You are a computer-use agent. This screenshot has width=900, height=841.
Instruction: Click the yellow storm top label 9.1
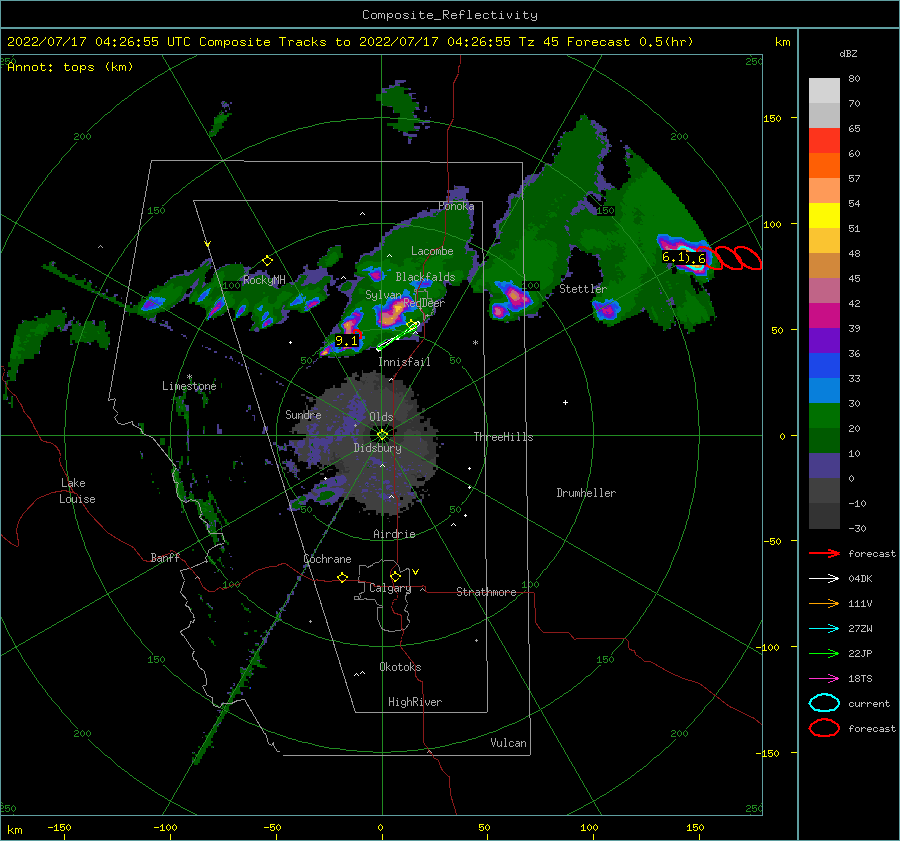point(346,341)
